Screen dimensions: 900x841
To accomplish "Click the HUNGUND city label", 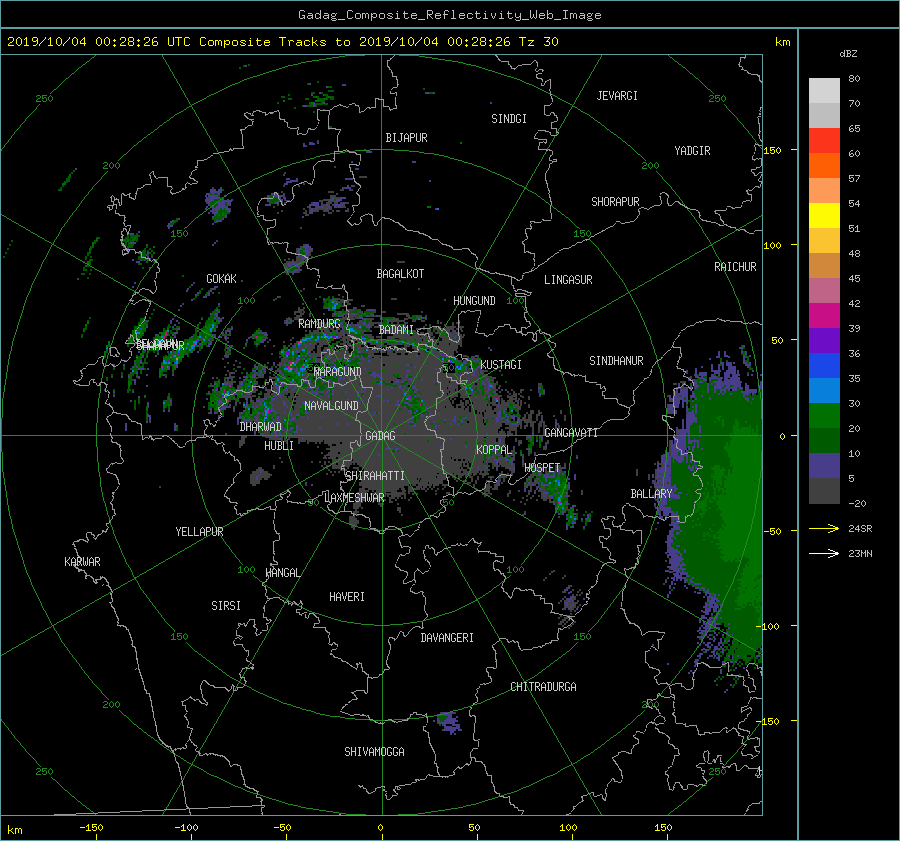I will point(474,301).
